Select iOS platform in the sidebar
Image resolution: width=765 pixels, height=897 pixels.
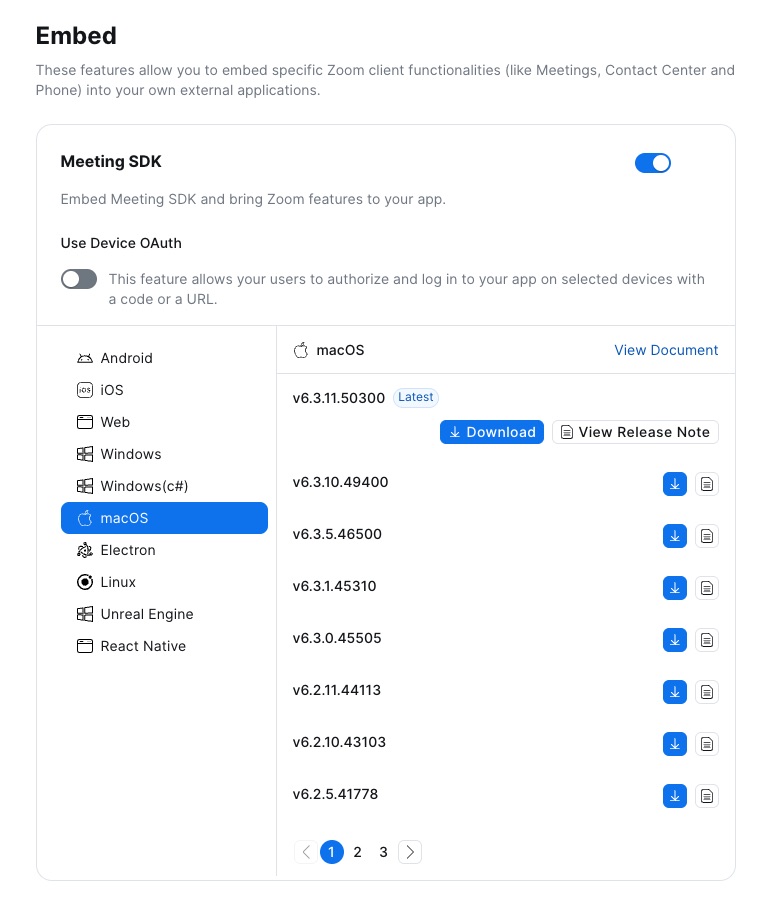(164, 390)
